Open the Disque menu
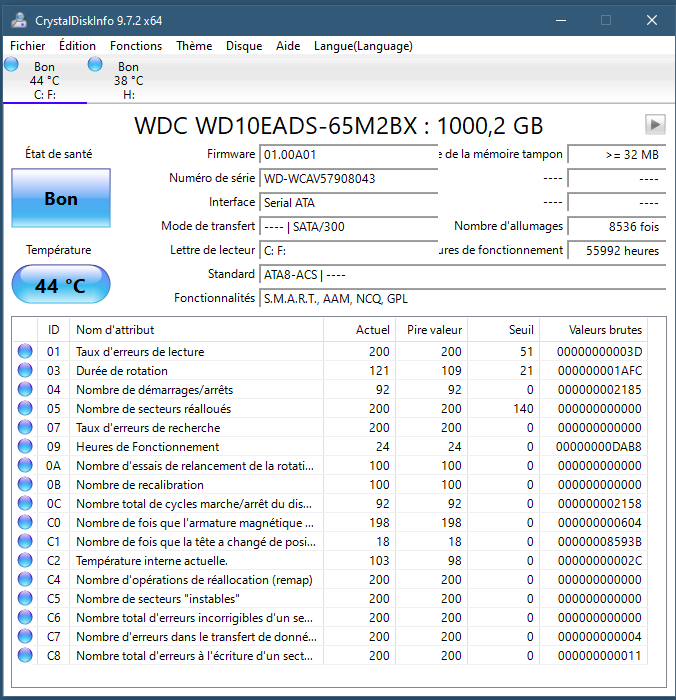Screen dimensions: 676x700 [x=244, y=46]
